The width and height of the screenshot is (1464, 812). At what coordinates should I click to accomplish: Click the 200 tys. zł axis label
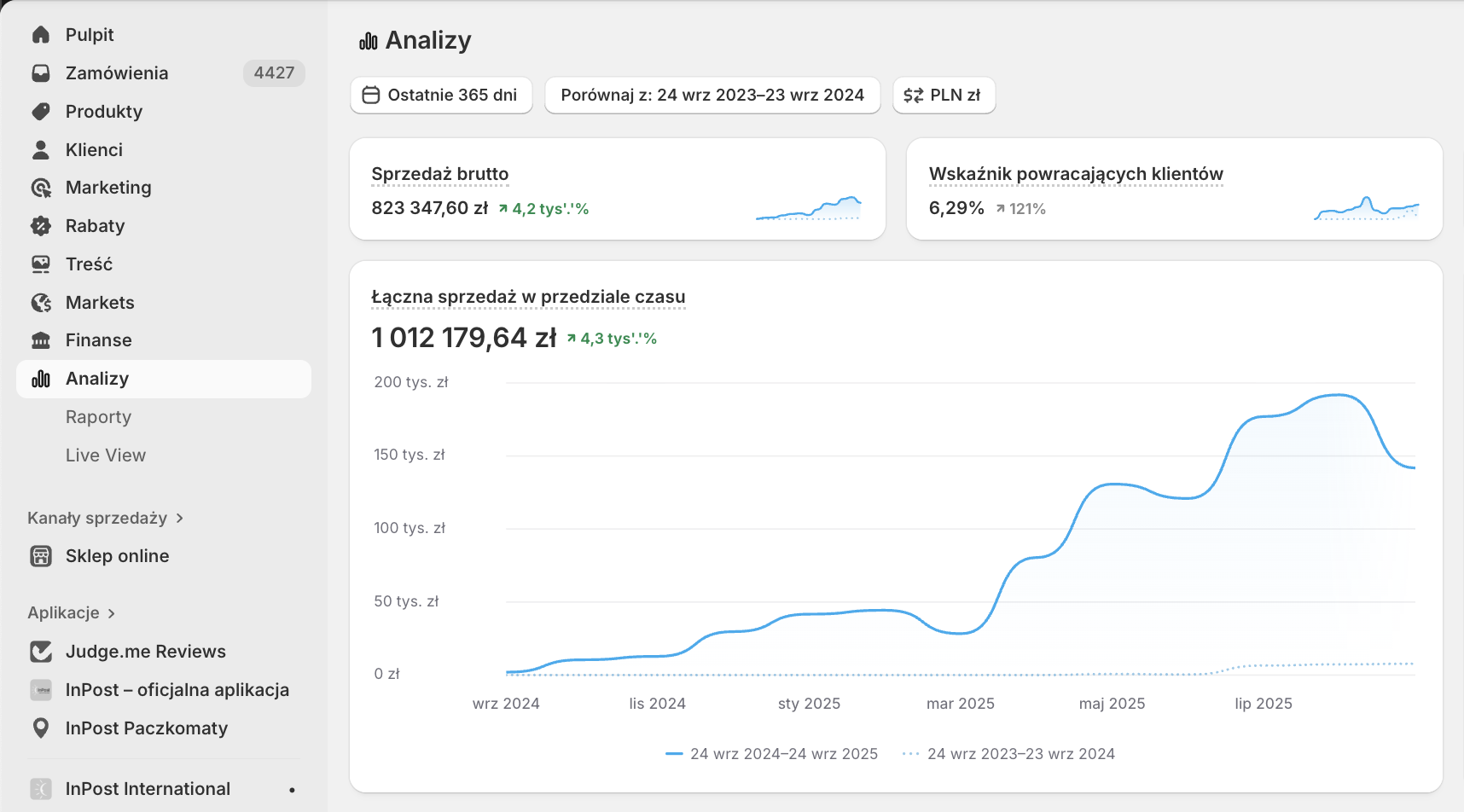(x=411, y=382)
